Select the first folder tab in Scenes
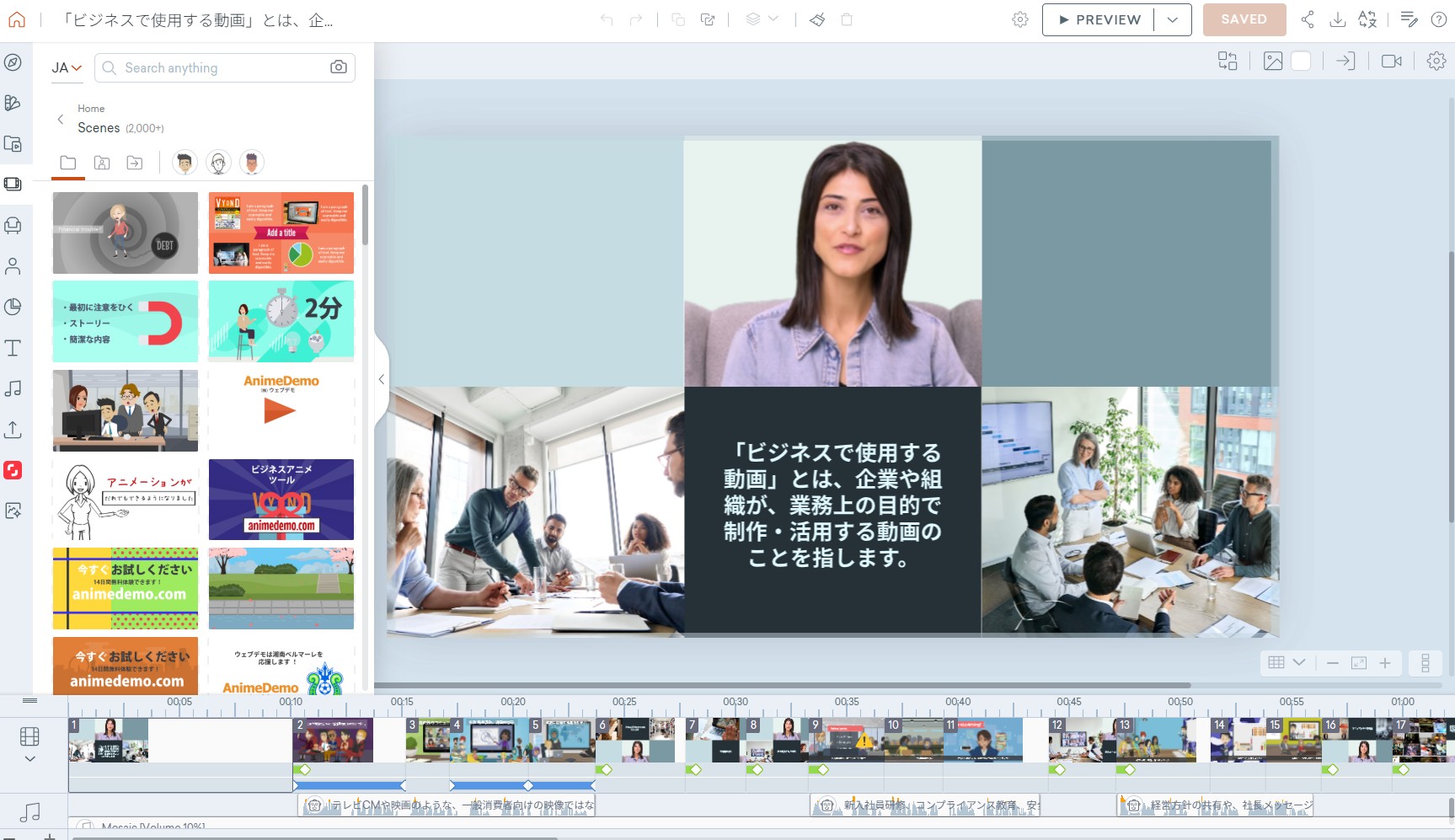Image resolution: width=1455 pixels, height=840 pixels. point(68,163)
